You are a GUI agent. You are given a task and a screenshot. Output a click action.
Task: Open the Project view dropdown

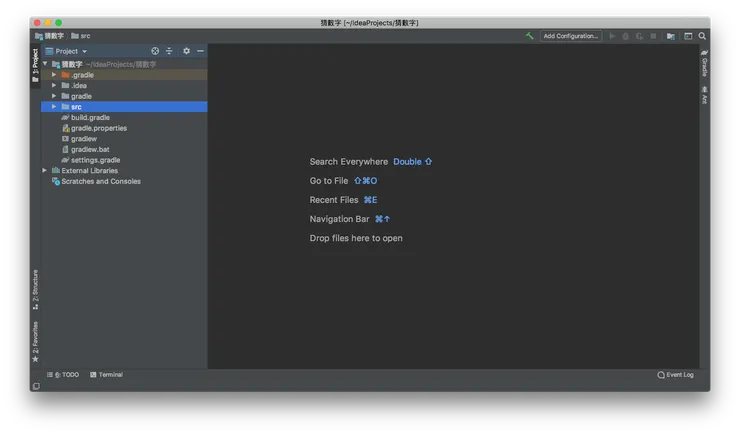coord(66,51)
